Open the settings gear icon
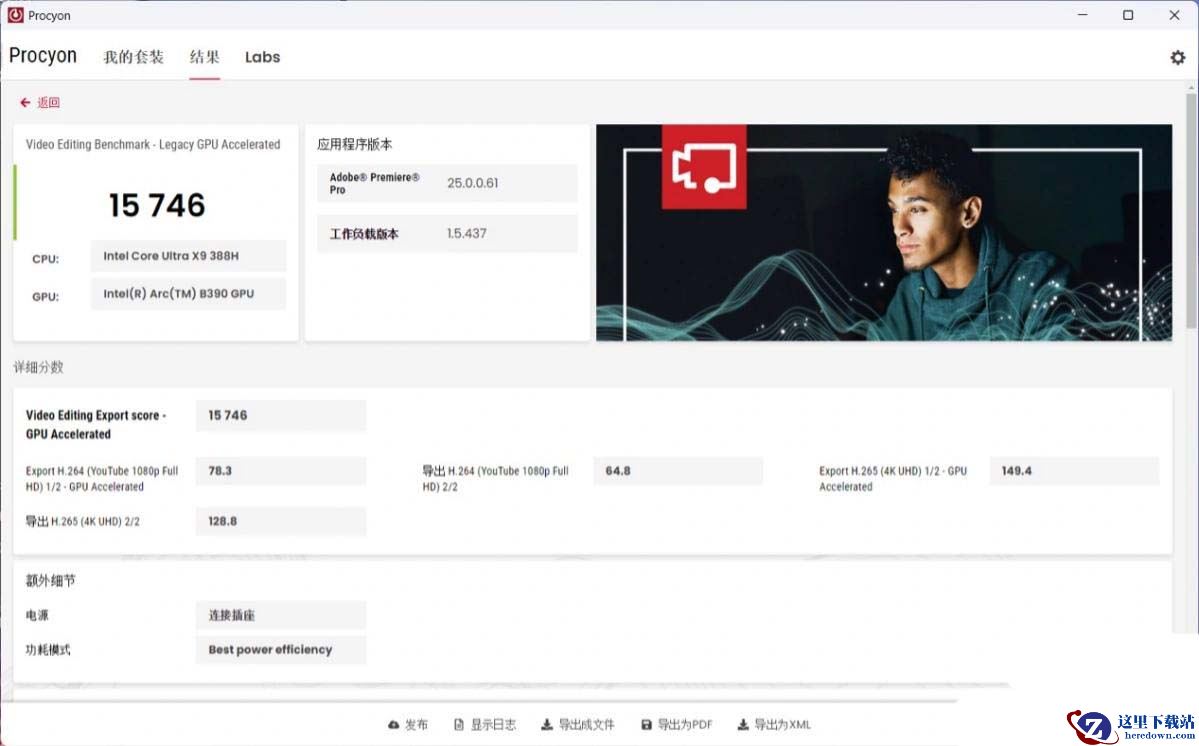The height and width of the screenshot is (746, 1199). (x=1177, y=58)
